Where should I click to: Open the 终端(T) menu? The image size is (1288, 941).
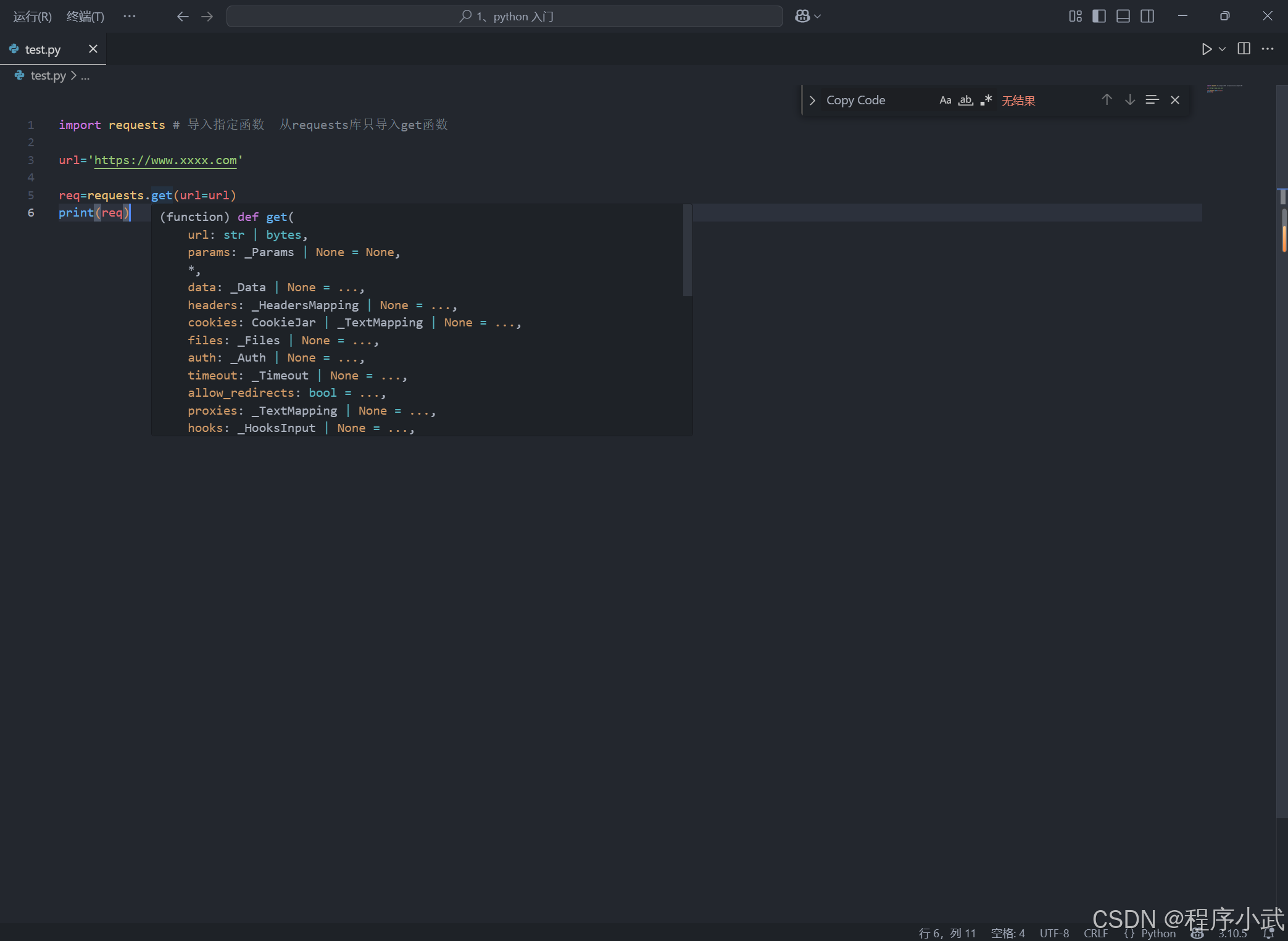click(x=85, y=16)
